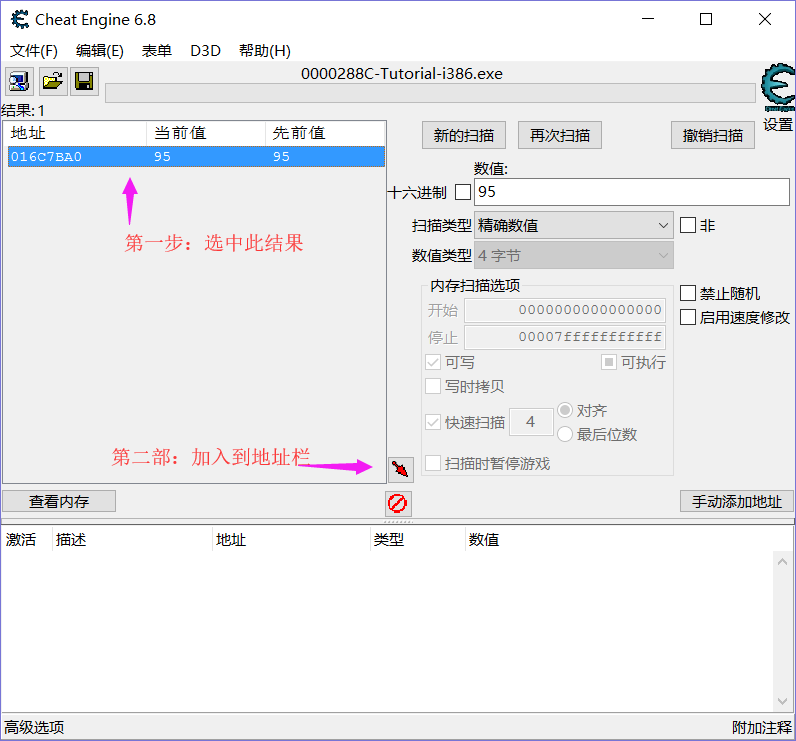Toggle the 十六进制 checkbox
The image size is (796, 741).
coord(462,192)
